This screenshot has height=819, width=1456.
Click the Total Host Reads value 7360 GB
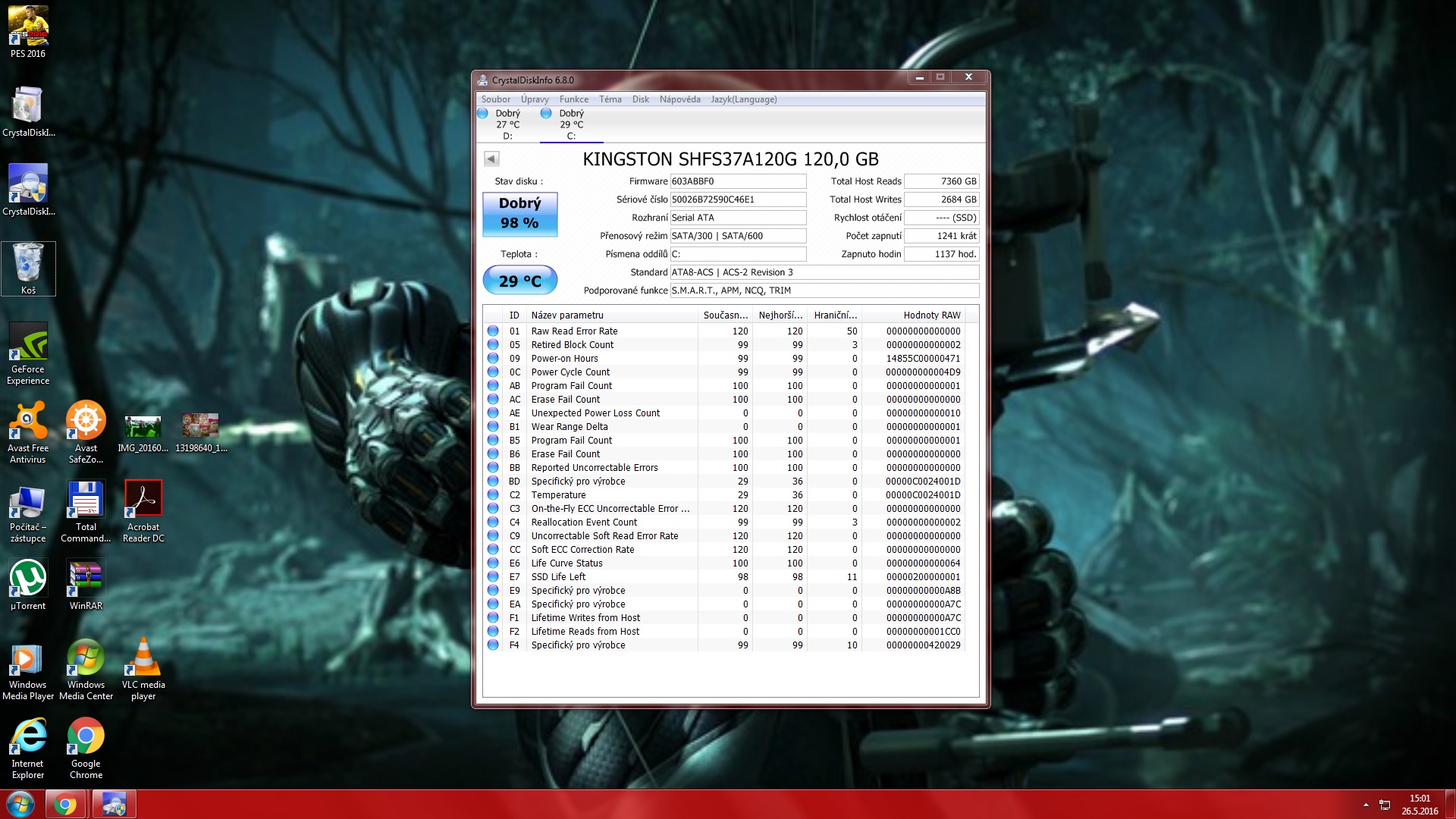click(942, 181)
